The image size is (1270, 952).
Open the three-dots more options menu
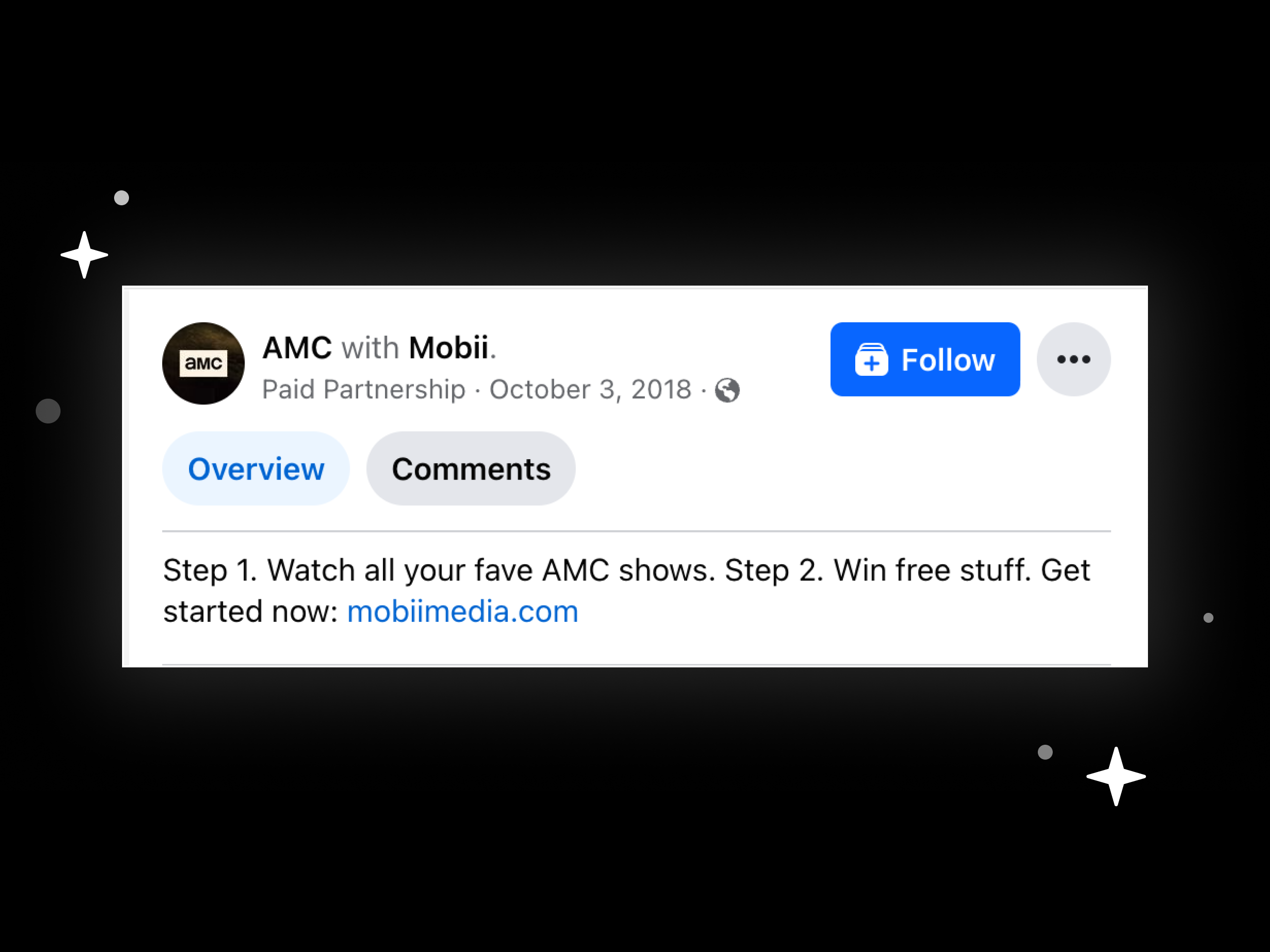[x=1073, y=359]
